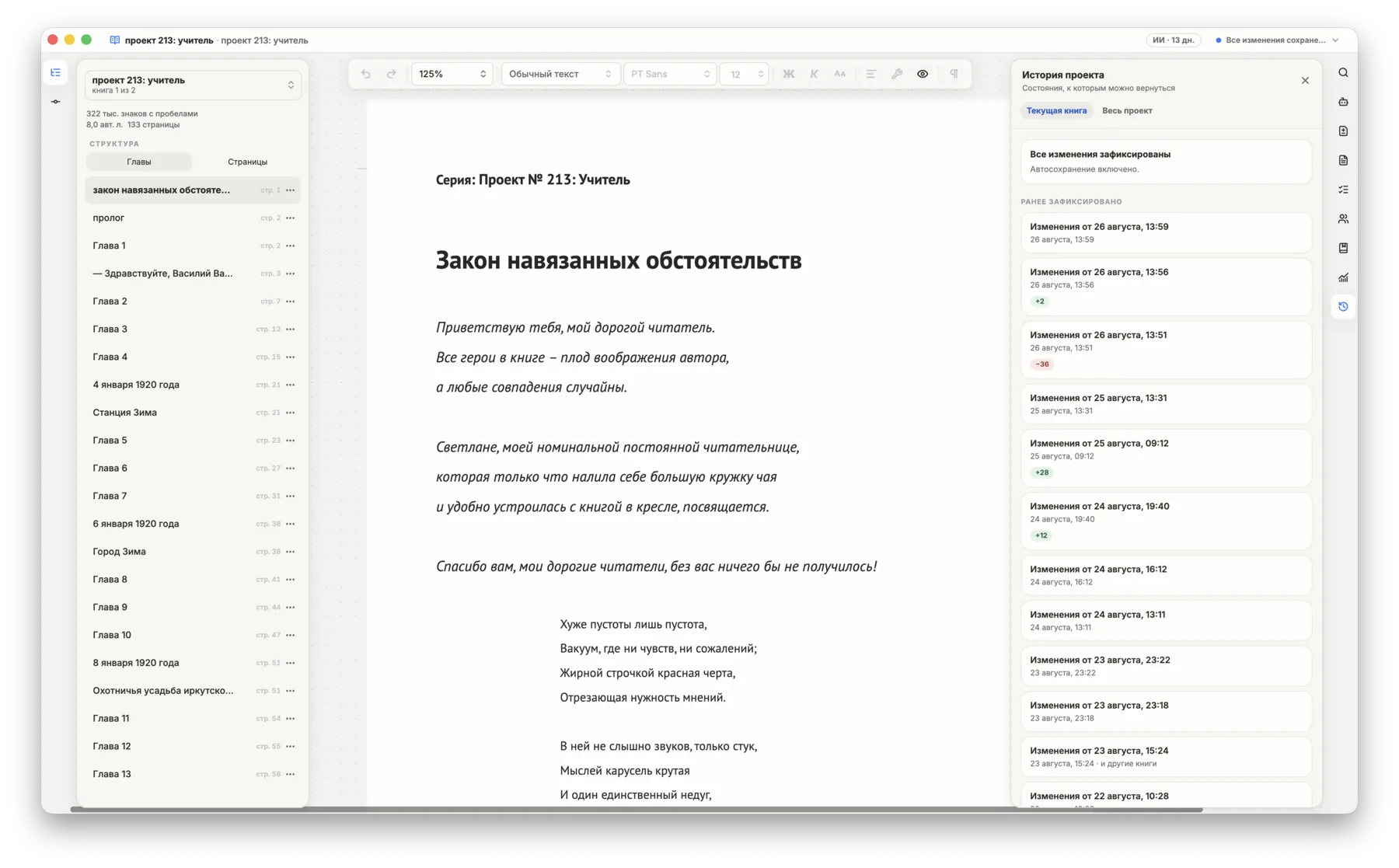Open the AI robot assistant panel

pyautogui.click(x=1343, y=102)
